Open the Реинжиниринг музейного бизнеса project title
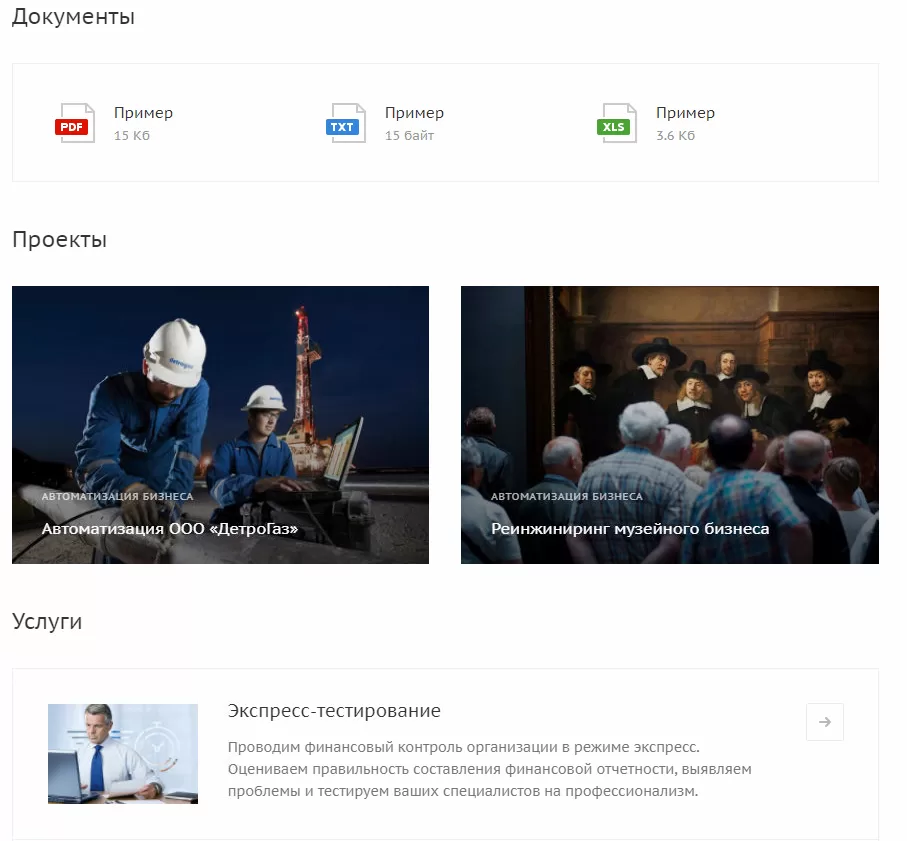Viewport: 907px width, 841px height. pyautogui.click(x=630, y=529)
